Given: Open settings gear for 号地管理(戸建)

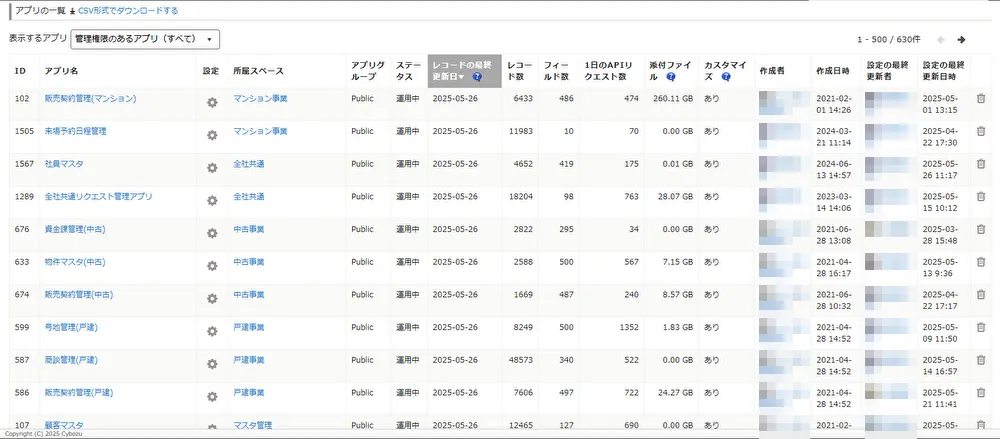Looking at the screenshot, I should 211,330.
